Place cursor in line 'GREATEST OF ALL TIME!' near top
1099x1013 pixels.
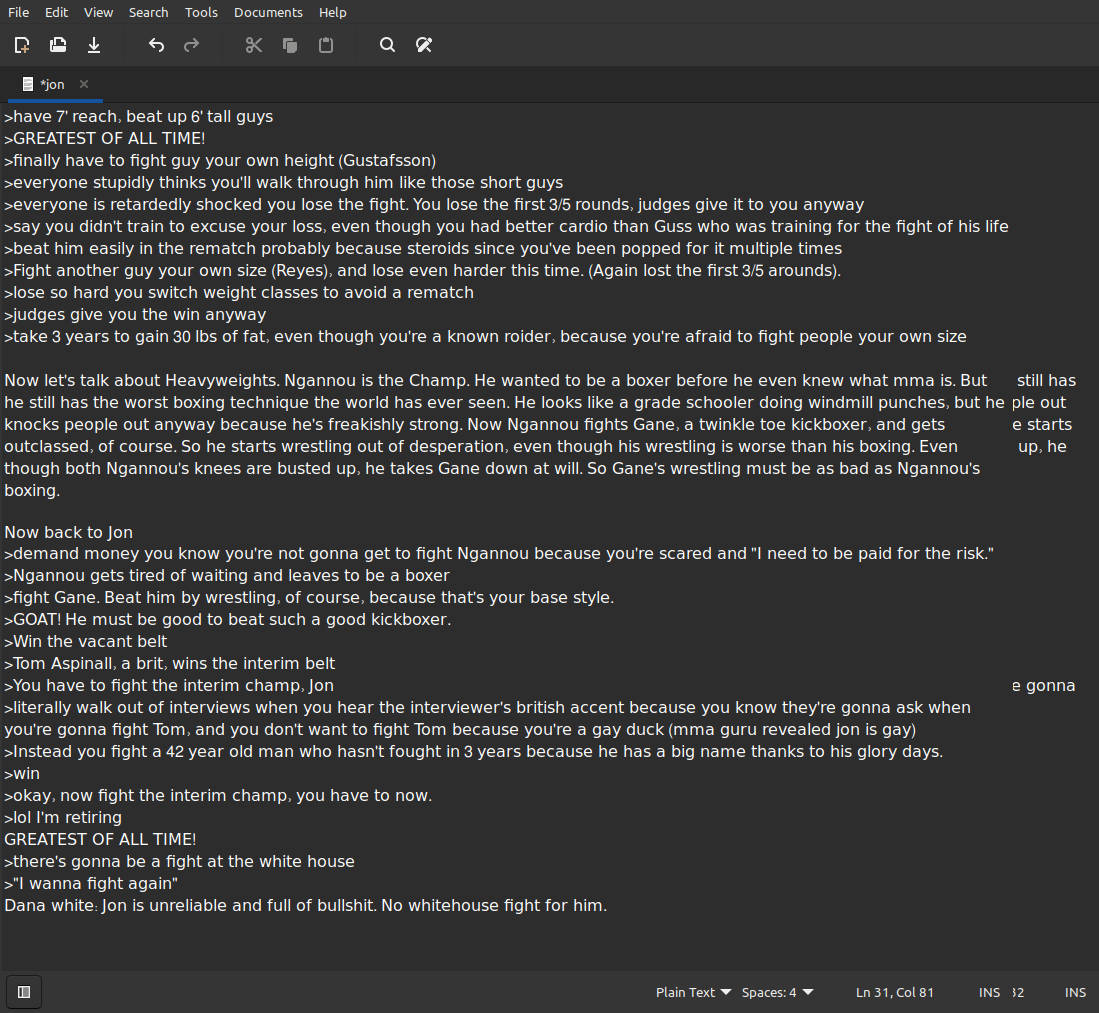(x=105, y=139)
